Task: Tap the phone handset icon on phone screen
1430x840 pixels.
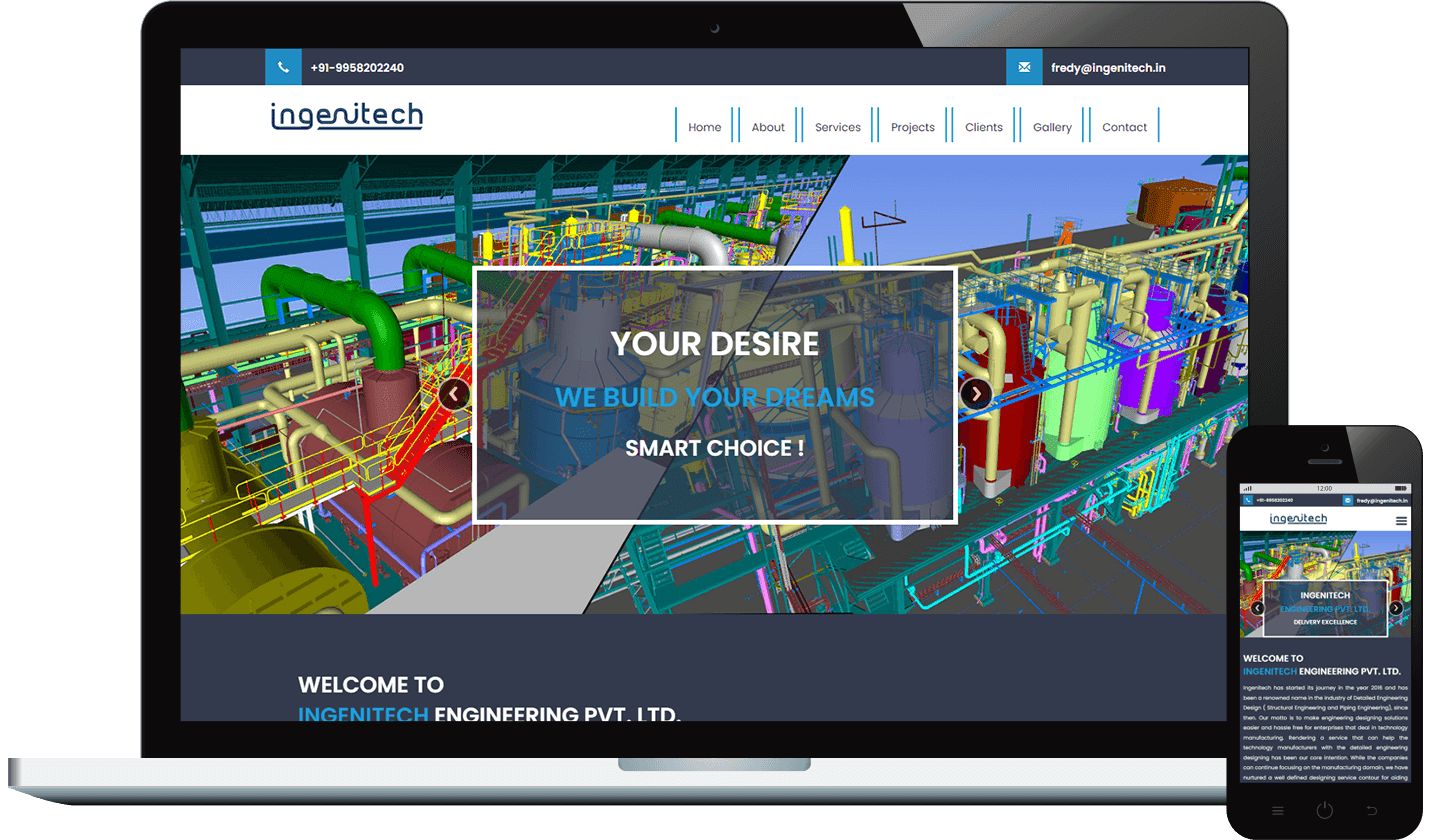Action: point(1248,500)
